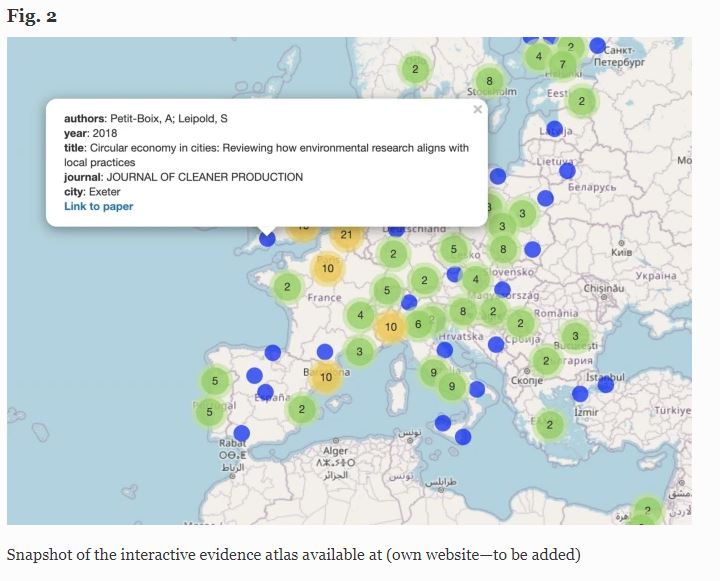Screen dimensions: 720x581
Task: Select 2 cluster left of România label
Action: (520, 323)
